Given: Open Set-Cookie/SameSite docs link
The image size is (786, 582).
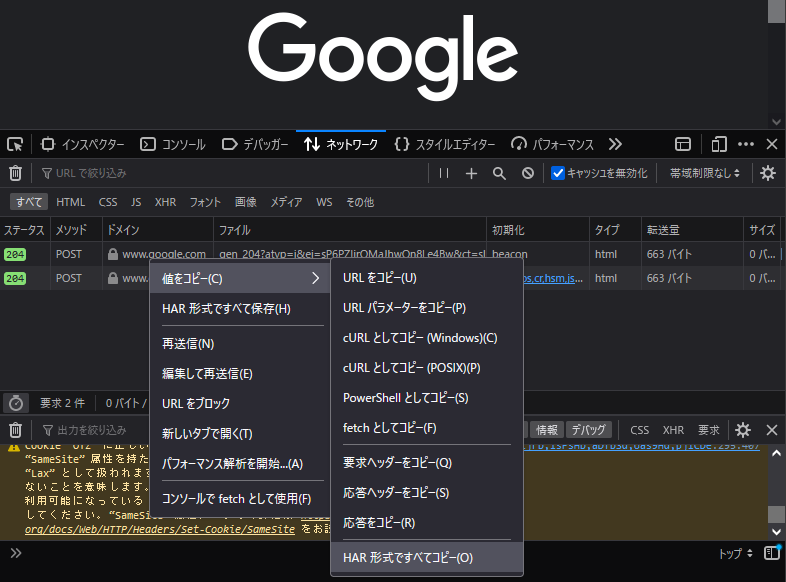Looking at the screenshot, I should 160,529.
